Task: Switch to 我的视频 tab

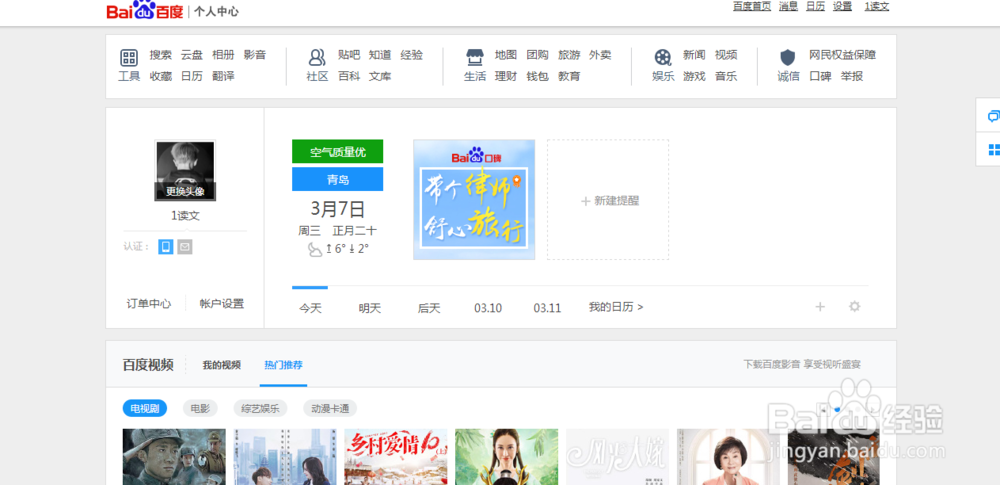Action: (222, 365)
